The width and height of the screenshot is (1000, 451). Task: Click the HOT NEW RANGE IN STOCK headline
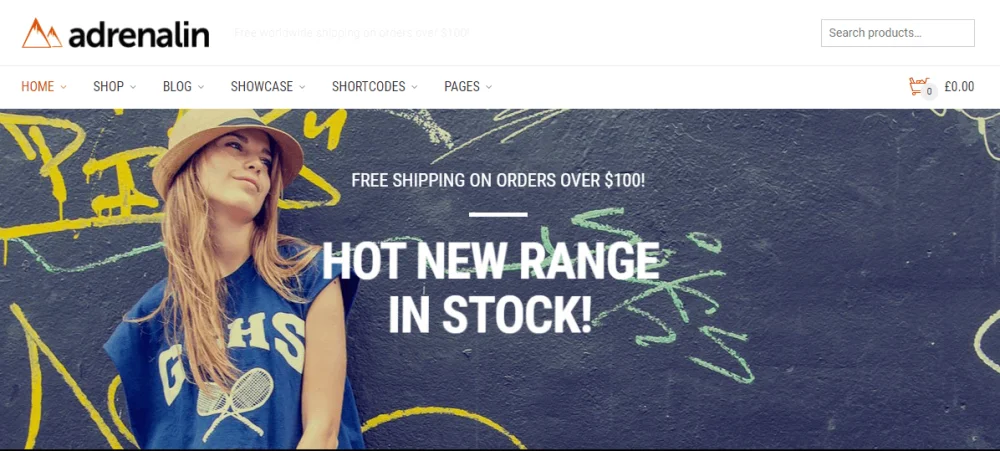(490, 289)
